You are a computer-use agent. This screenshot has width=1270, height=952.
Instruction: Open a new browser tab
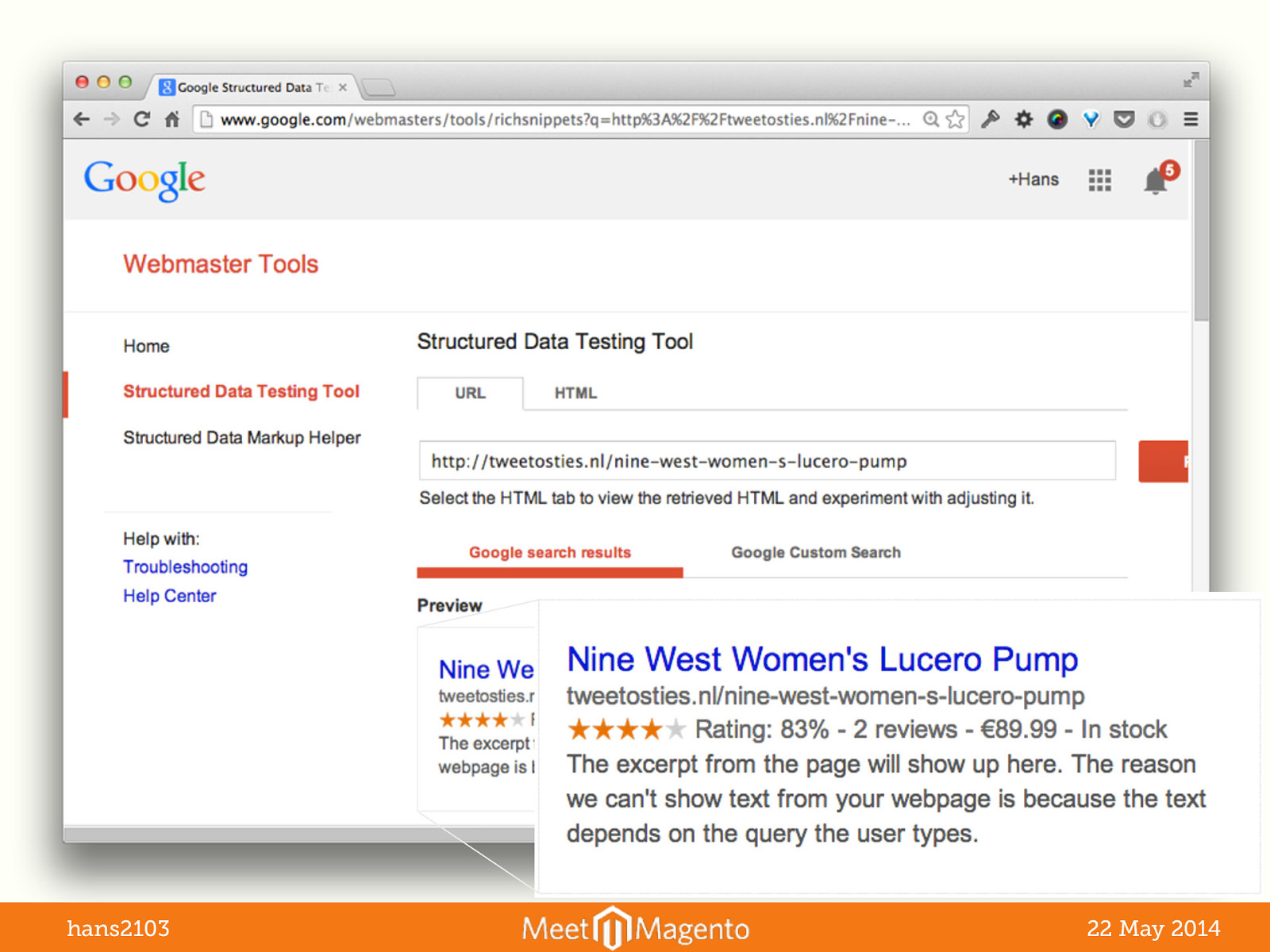coord(379,87)
